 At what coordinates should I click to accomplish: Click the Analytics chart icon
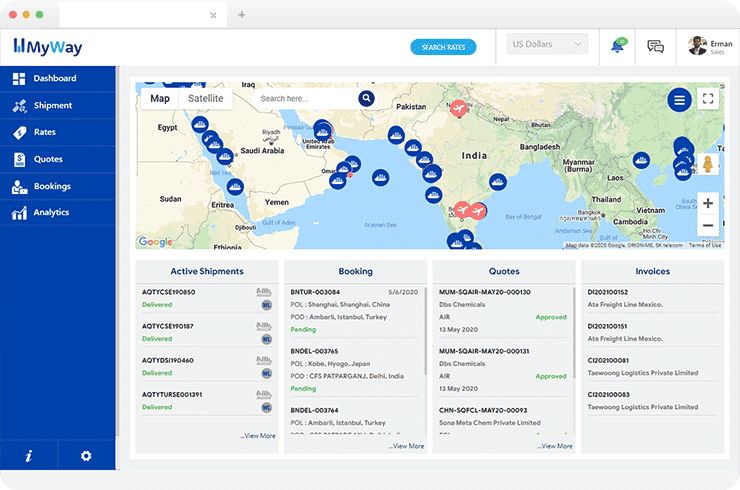point(19,213)
